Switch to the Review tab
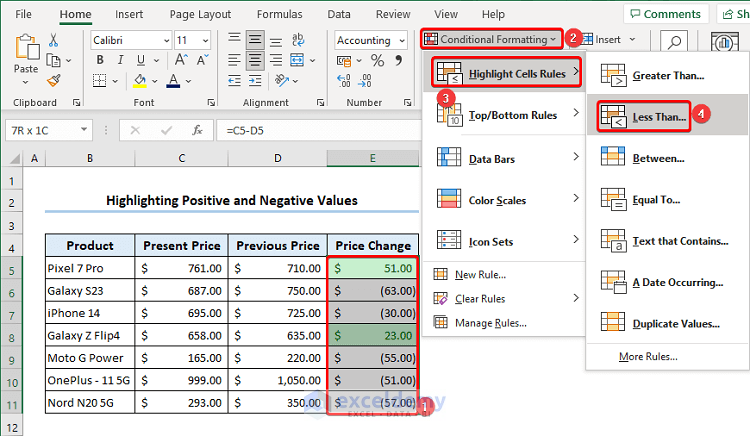 (393, 14)
